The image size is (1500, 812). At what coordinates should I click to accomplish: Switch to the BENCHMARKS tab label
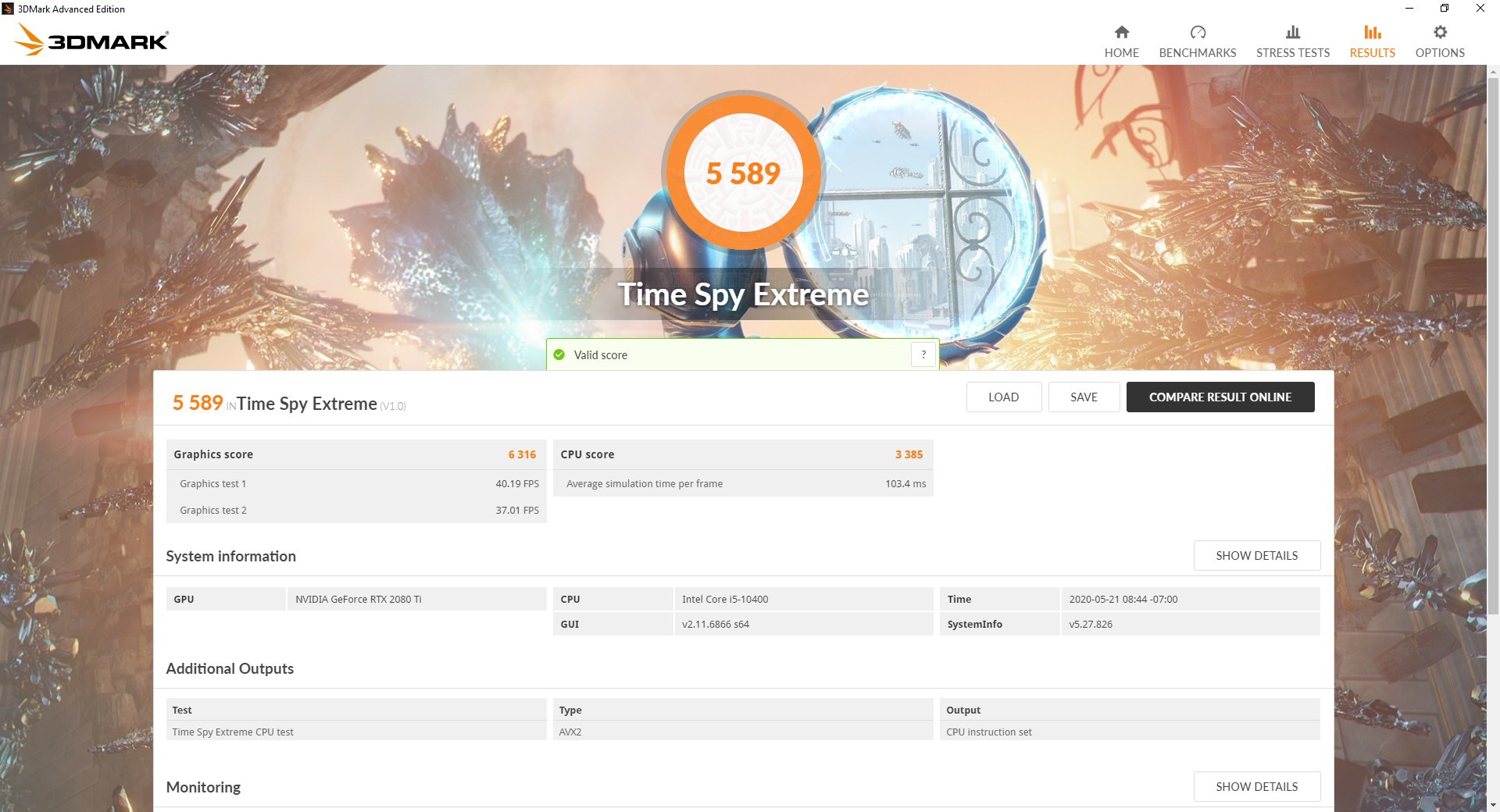click(1198, 53)
